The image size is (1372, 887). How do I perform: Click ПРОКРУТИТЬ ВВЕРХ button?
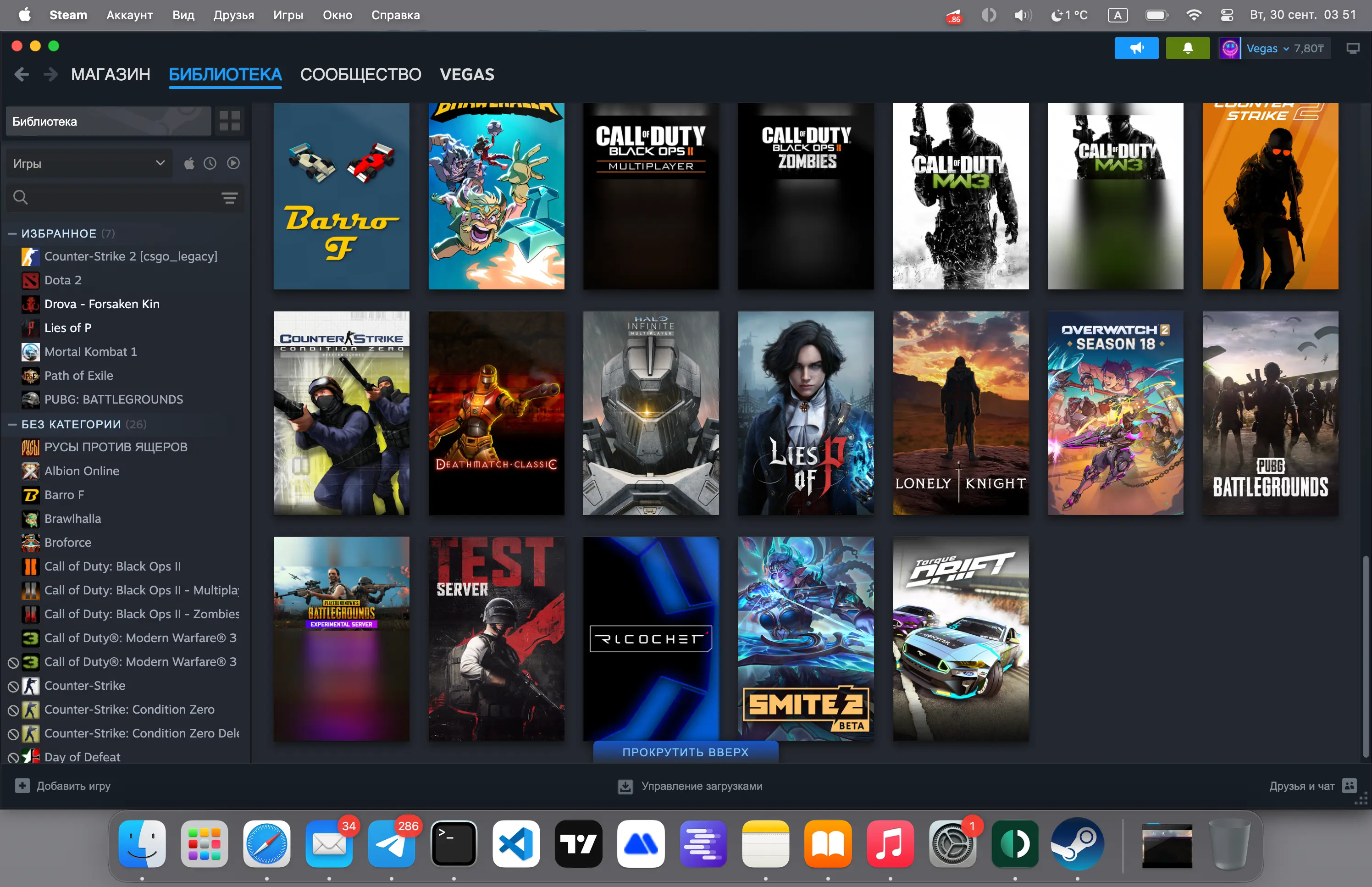coord(686,752)
